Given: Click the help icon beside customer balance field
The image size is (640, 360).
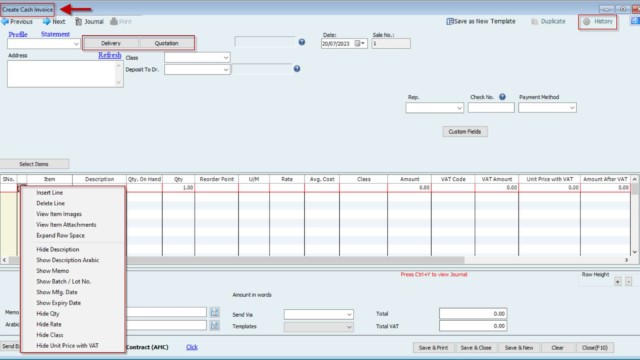Looking at the screenshot, I should pos(302,42).
